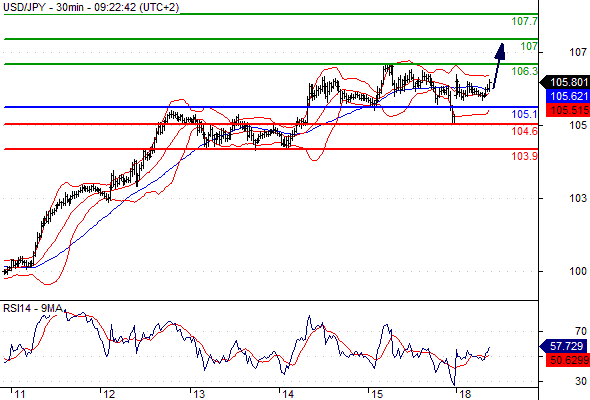Click the 105.801 current price tag

tap(565, 82)
